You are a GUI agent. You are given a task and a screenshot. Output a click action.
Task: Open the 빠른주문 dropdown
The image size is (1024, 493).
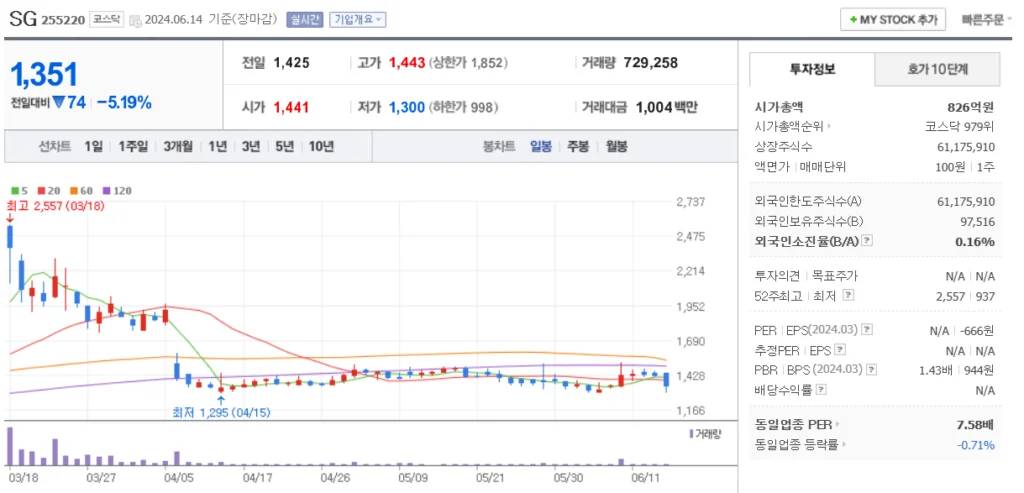click(x=987, y=20)
